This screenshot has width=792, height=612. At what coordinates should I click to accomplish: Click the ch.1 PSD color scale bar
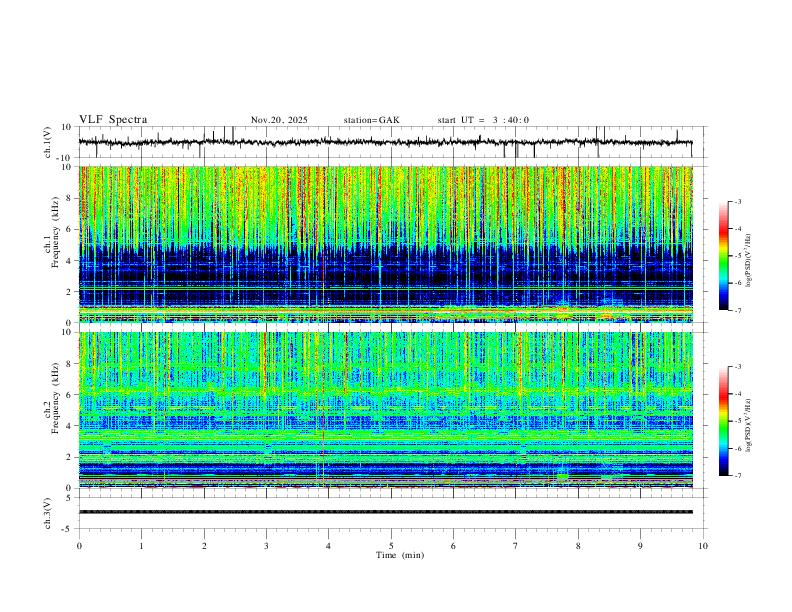[723, 256]
